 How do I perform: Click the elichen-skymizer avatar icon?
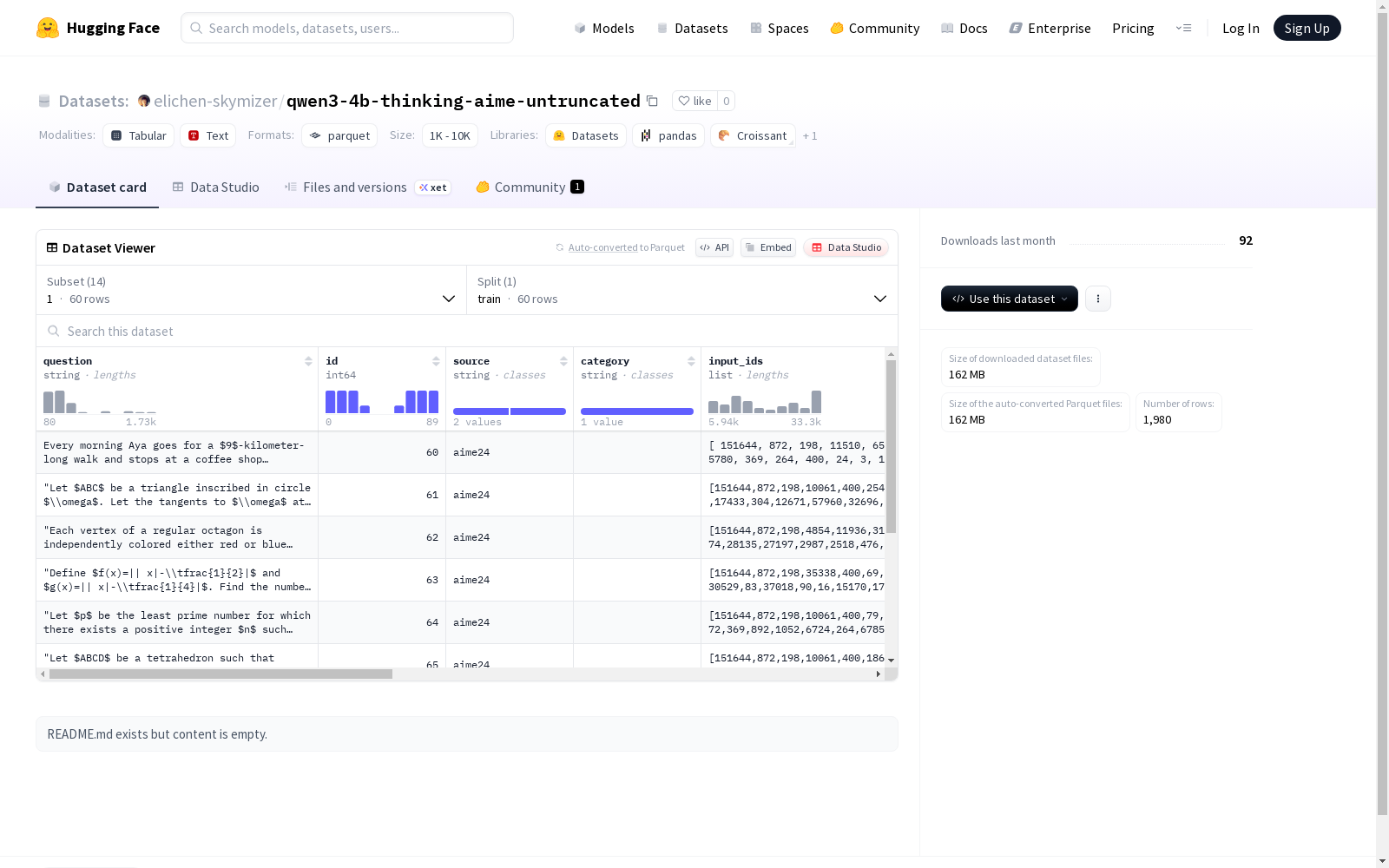[x=144, y=101]
